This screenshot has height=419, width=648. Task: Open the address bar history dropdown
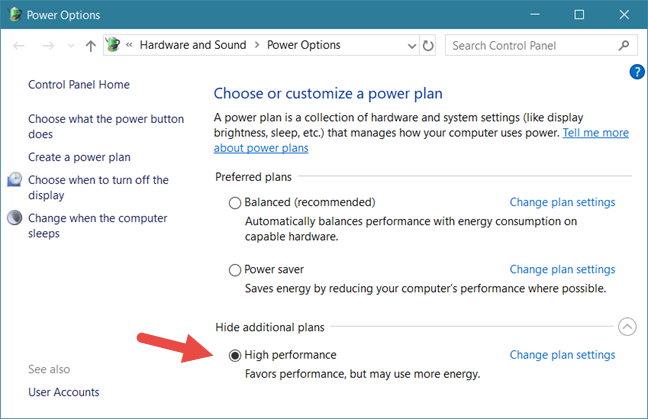point(412,46)
